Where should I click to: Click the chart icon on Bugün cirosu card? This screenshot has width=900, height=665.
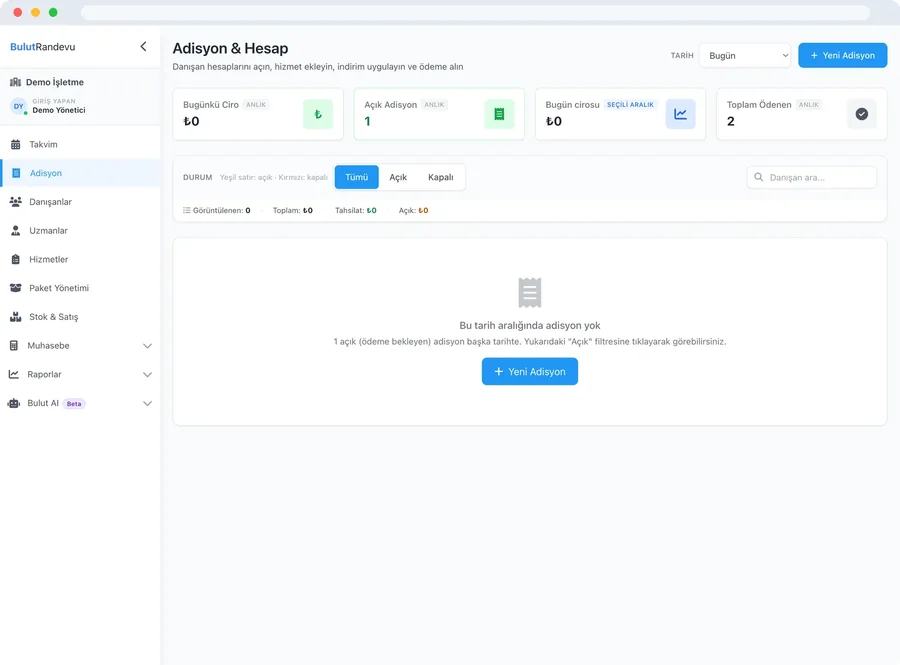pos(681,114)
